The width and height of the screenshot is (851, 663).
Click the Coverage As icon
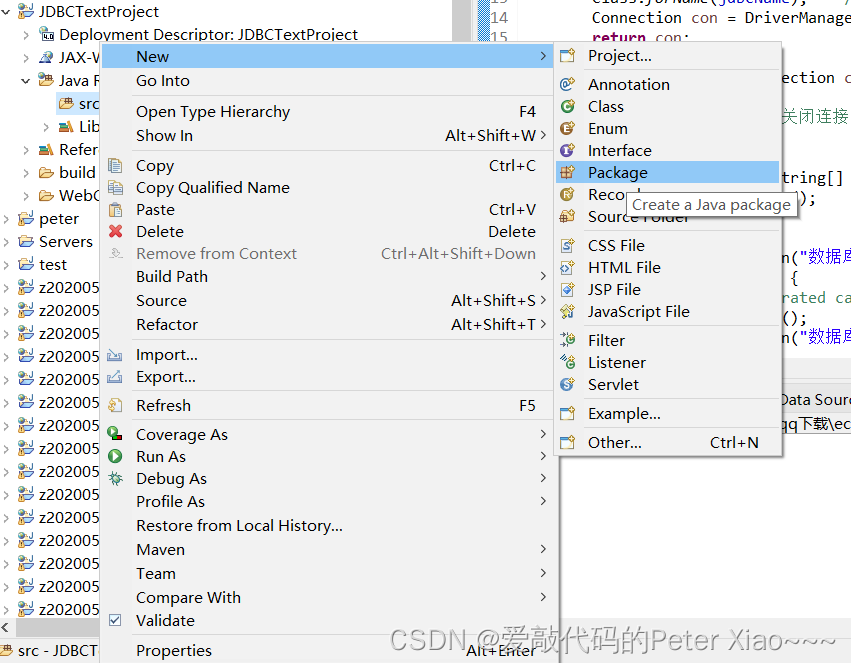115,433
